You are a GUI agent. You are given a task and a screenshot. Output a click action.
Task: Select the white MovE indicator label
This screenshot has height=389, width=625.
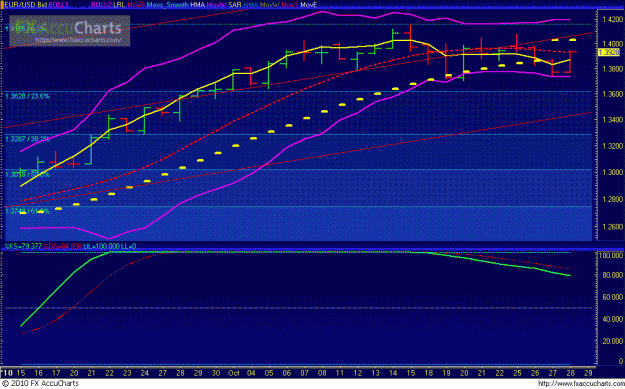[x=308, y=5]
